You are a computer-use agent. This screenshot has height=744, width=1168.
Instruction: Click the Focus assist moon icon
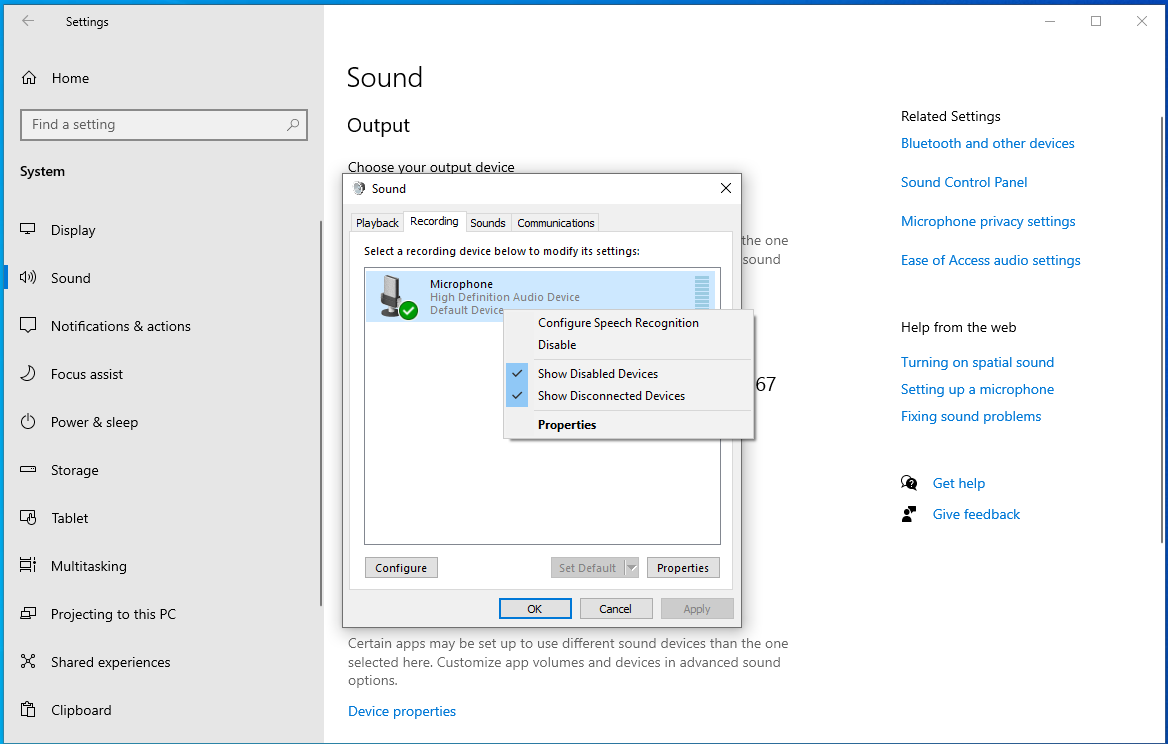(28, 373)
